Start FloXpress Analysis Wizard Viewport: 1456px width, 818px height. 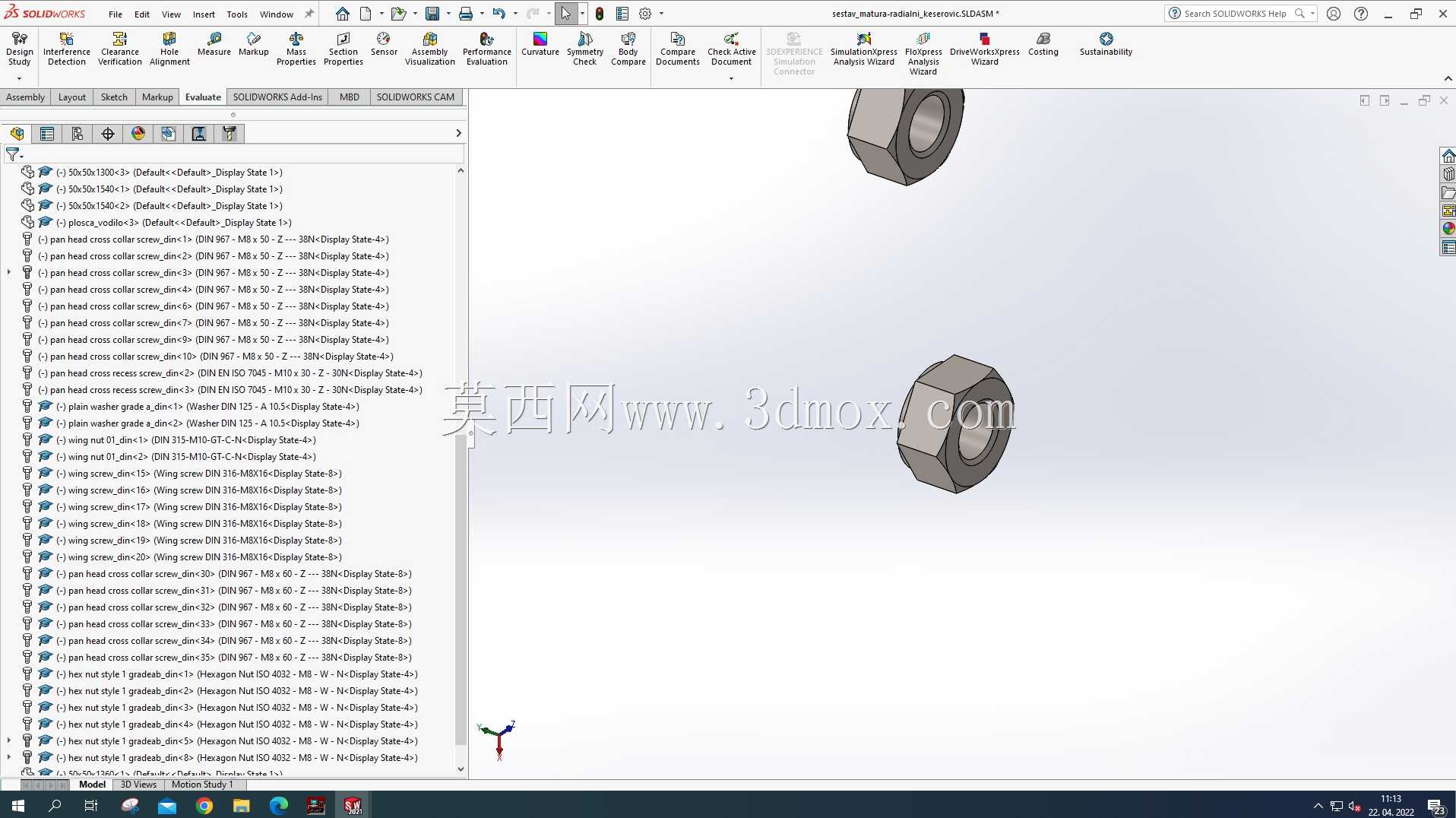click(923, 54)
